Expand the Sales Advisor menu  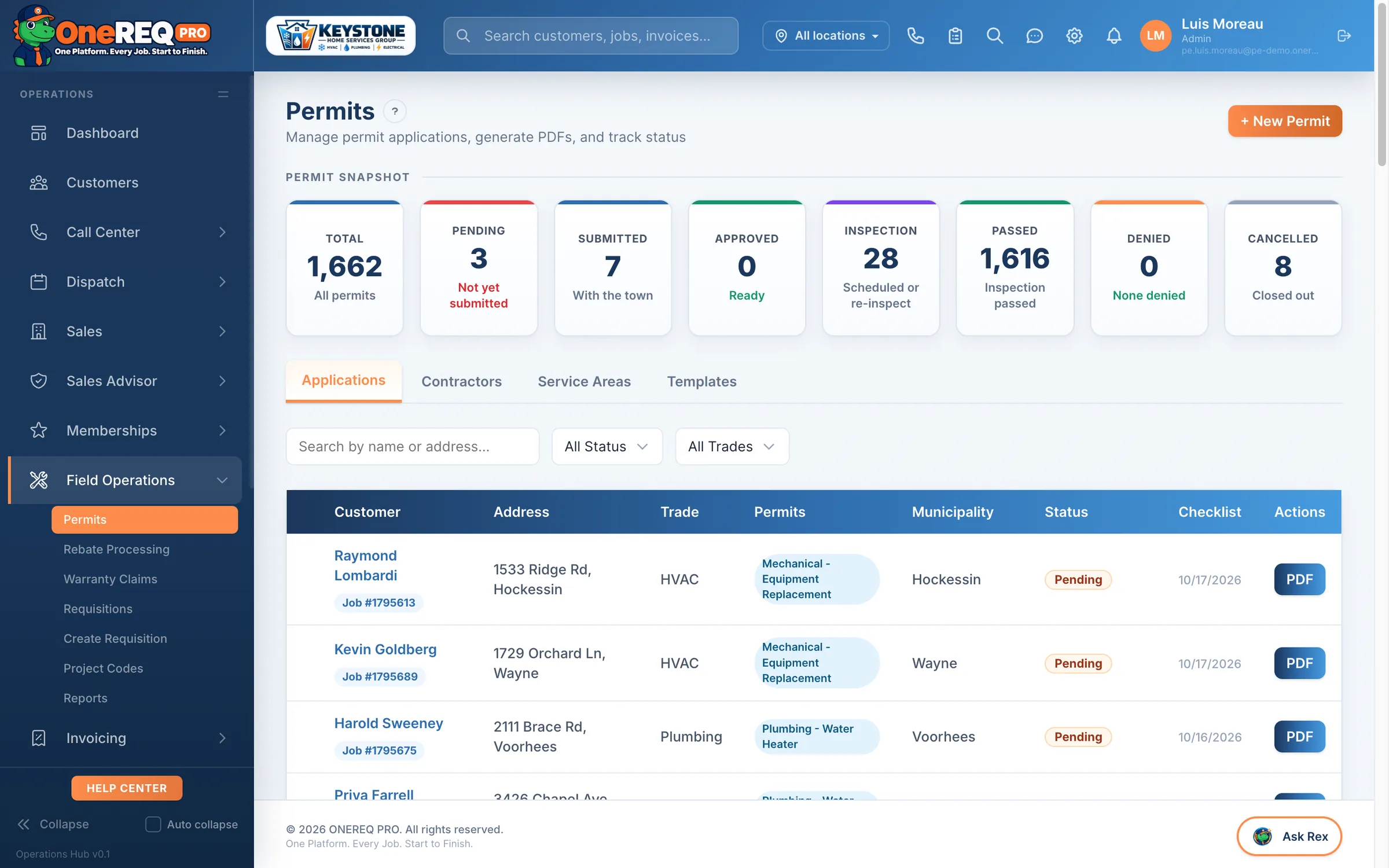(125, 381)
